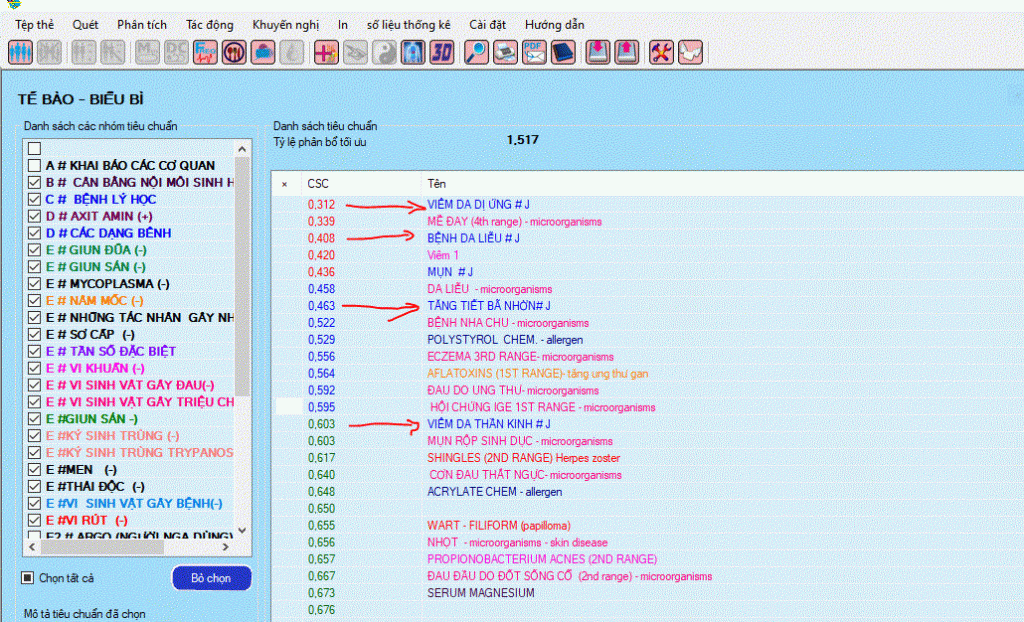Click the PDF email export icon
Viewport: 1024px width, 622px height.
pos(534,52)
